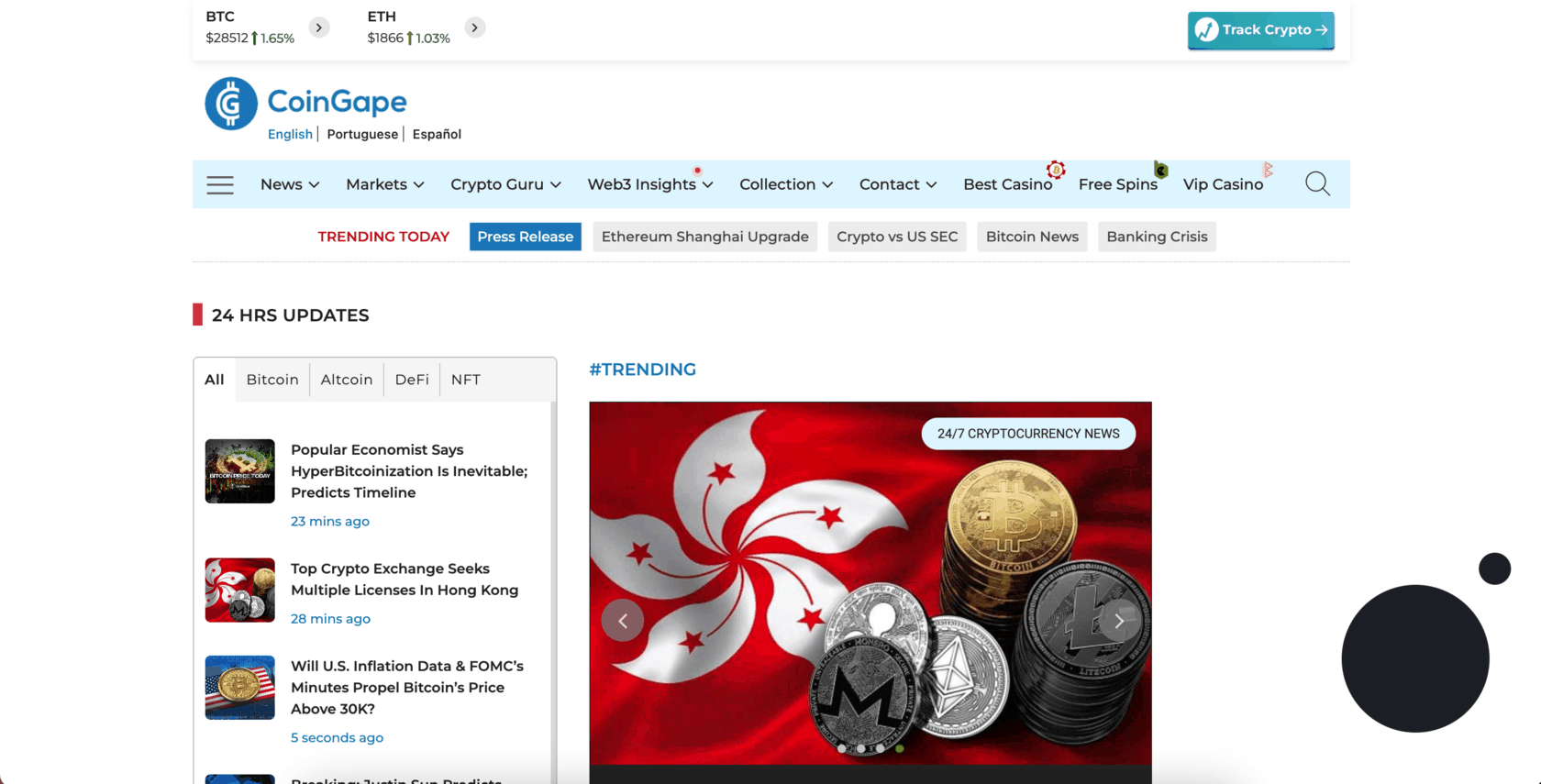This screenshot has height=784, width=1541.
Task: Click the 24/7 Cryptocurrency News badge
Action: coord(1028,434)
